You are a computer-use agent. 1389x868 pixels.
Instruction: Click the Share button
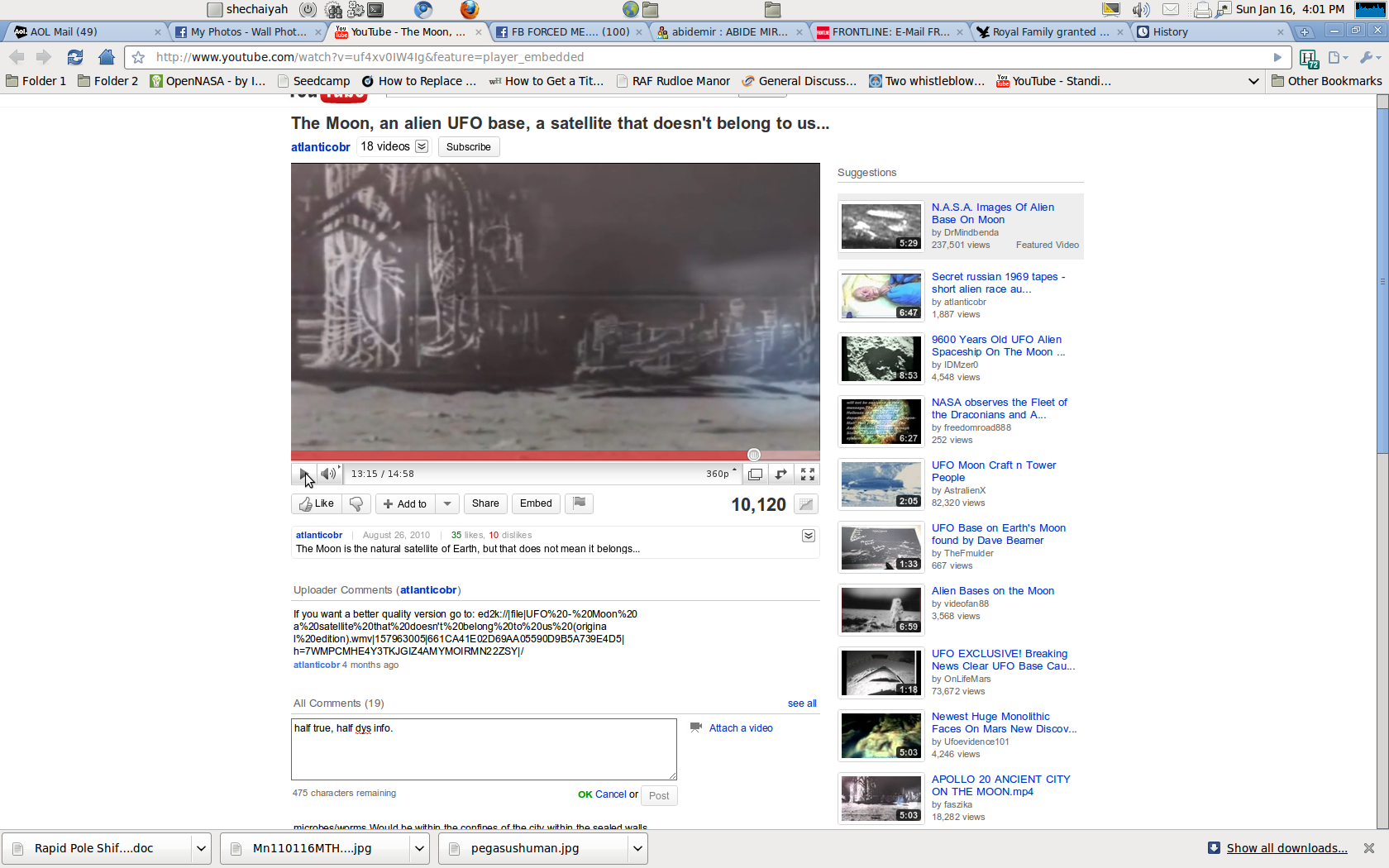[485, 503]
